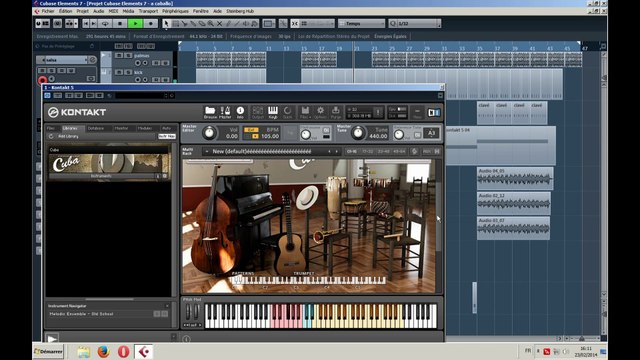
Task: Toggle the Kontakt Output section icon
Action: 258,112
